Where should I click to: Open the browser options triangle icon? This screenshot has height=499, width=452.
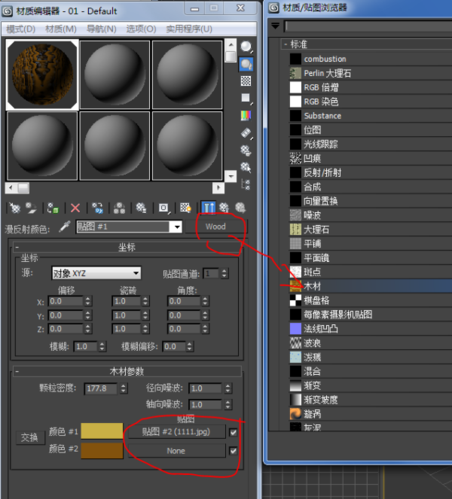[275, 26]
